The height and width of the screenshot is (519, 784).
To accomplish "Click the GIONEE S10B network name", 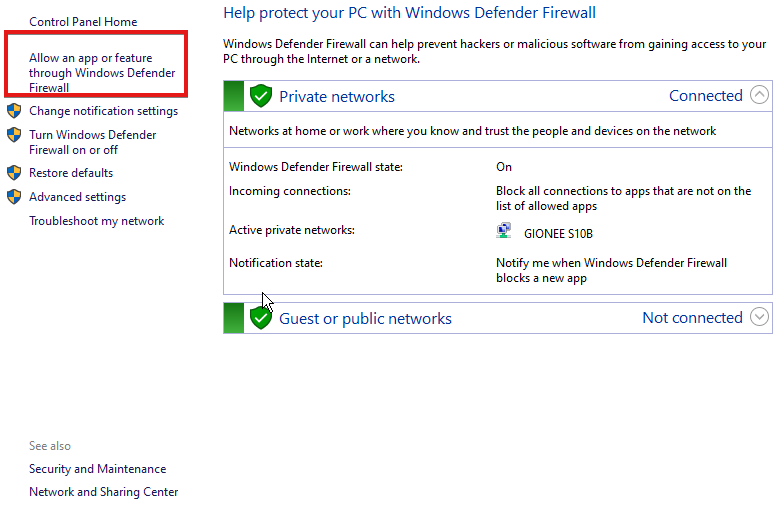I will pos(558,234).
